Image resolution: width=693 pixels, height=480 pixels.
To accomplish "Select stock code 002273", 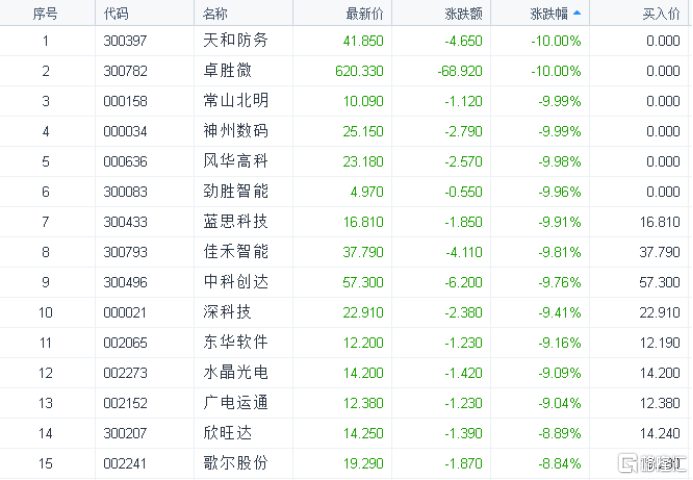I will point(125,373).
